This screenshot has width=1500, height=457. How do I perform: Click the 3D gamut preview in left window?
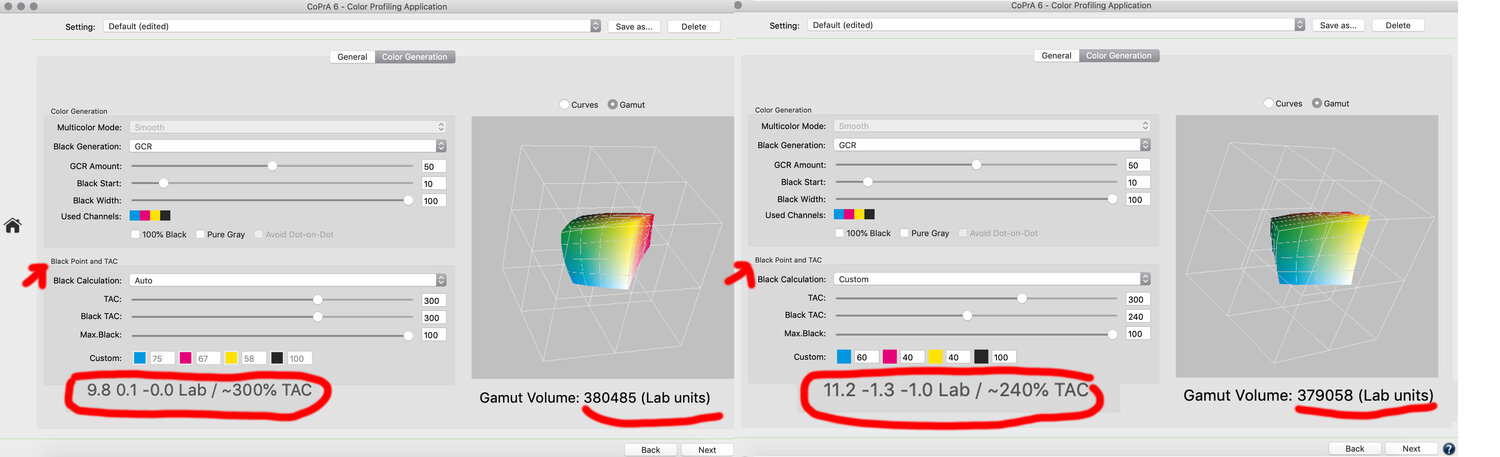[x=602, y=247]
